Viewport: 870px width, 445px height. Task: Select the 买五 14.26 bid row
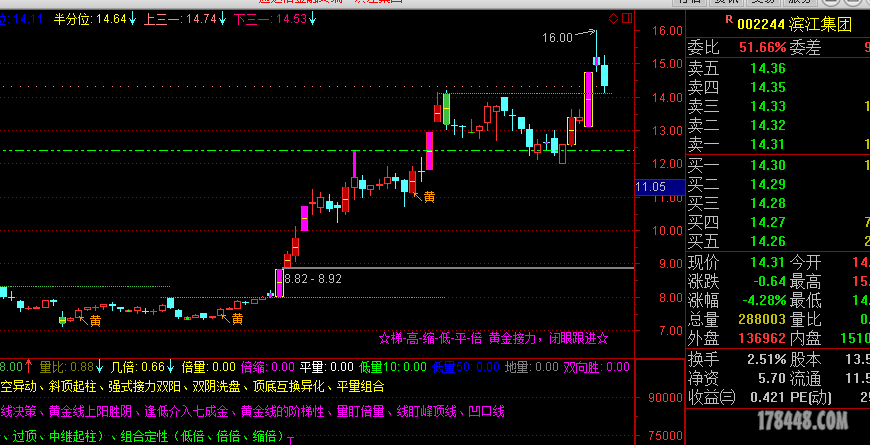[x=777, y=241]
